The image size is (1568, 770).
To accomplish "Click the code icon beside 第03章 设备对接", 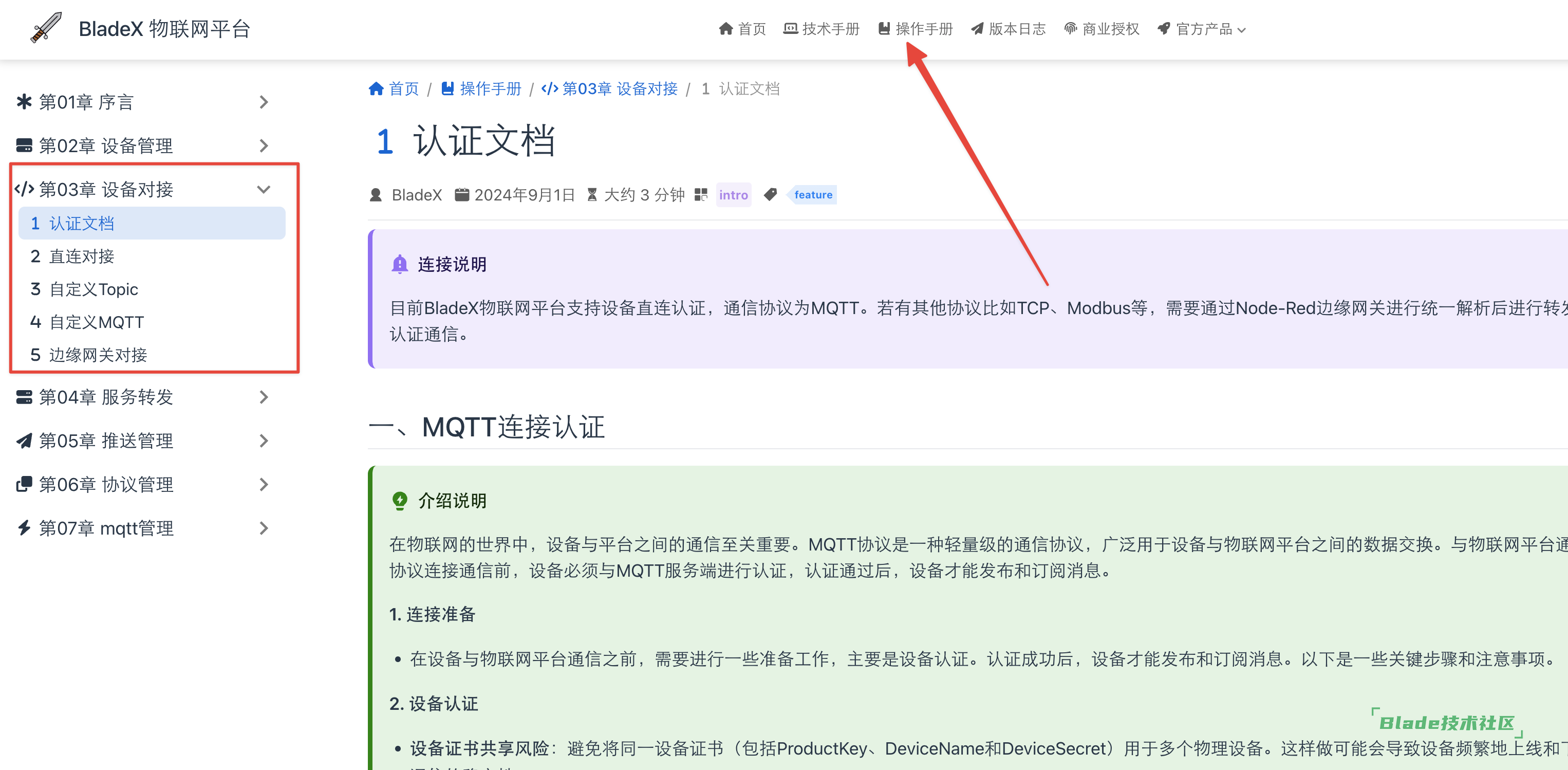I will [x=24, y=189].
